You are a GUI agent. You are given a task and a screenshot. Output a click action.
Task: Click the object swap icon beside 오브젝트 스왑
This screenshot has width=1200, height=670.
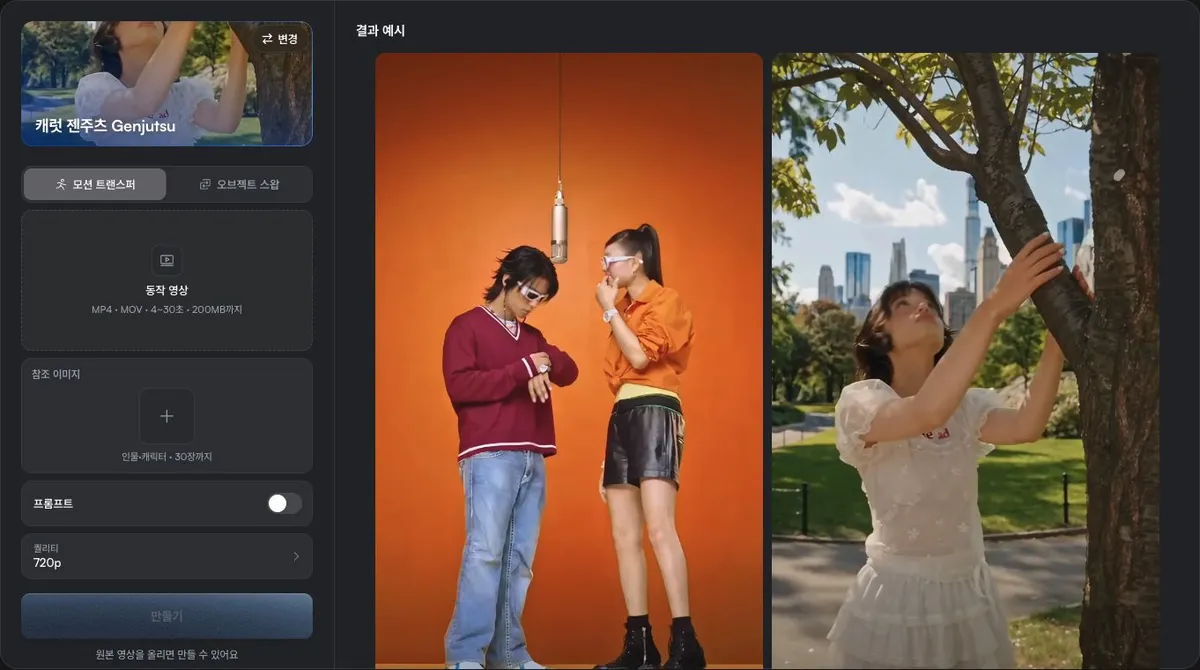point(205,184)
